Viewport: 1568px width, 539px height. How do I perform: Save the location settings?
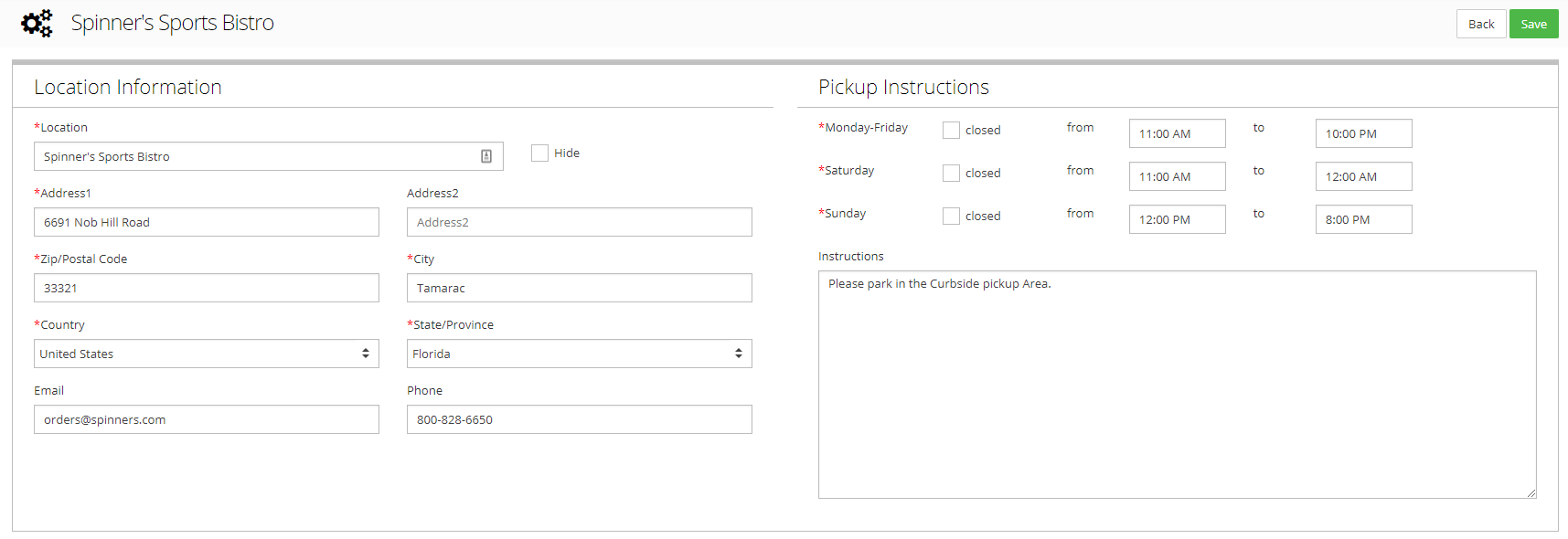tap(1533, 25)
